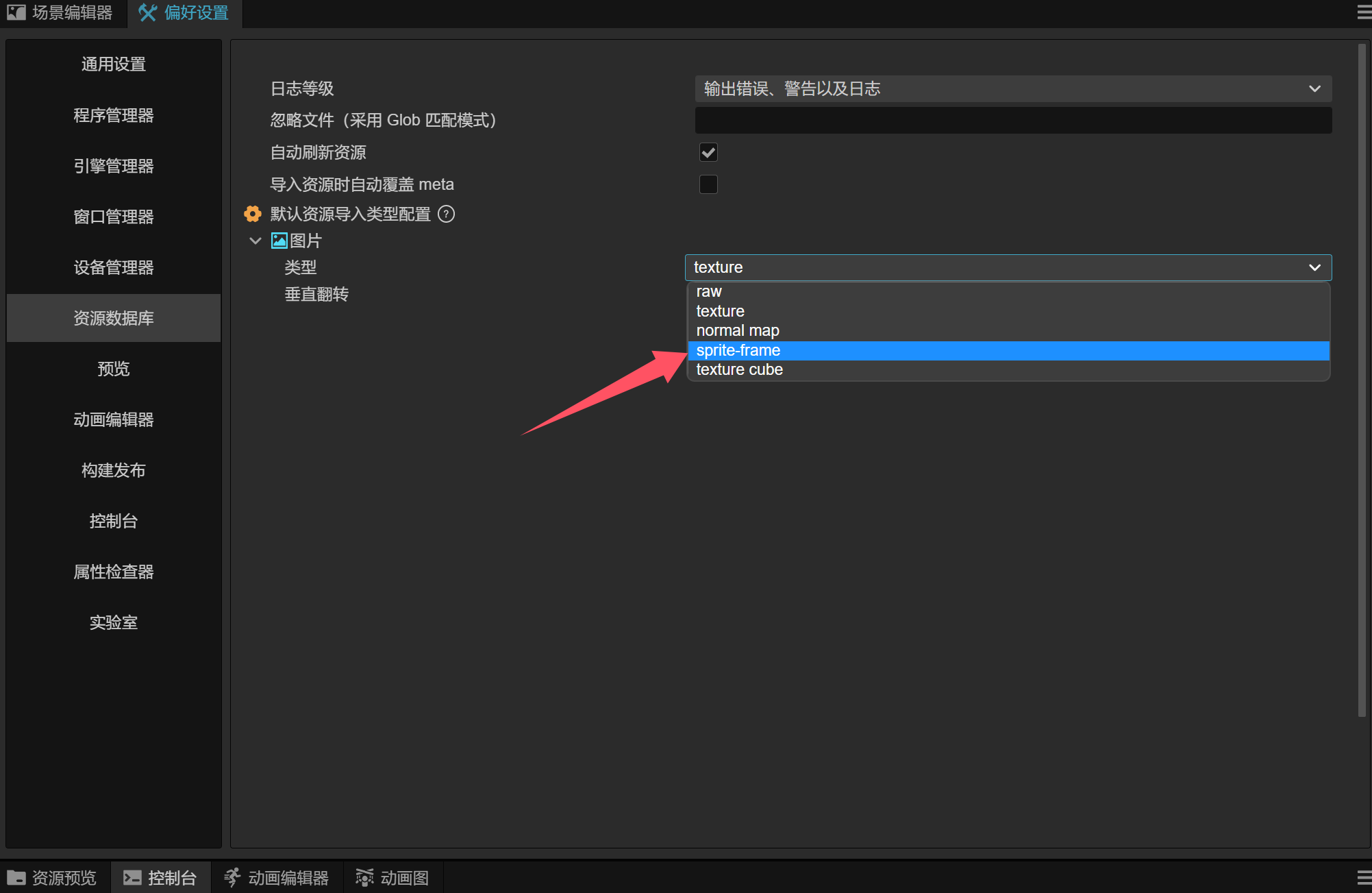Select sprite-frame from the type list
Screen dimensions: 1372x893
(738, 350)
